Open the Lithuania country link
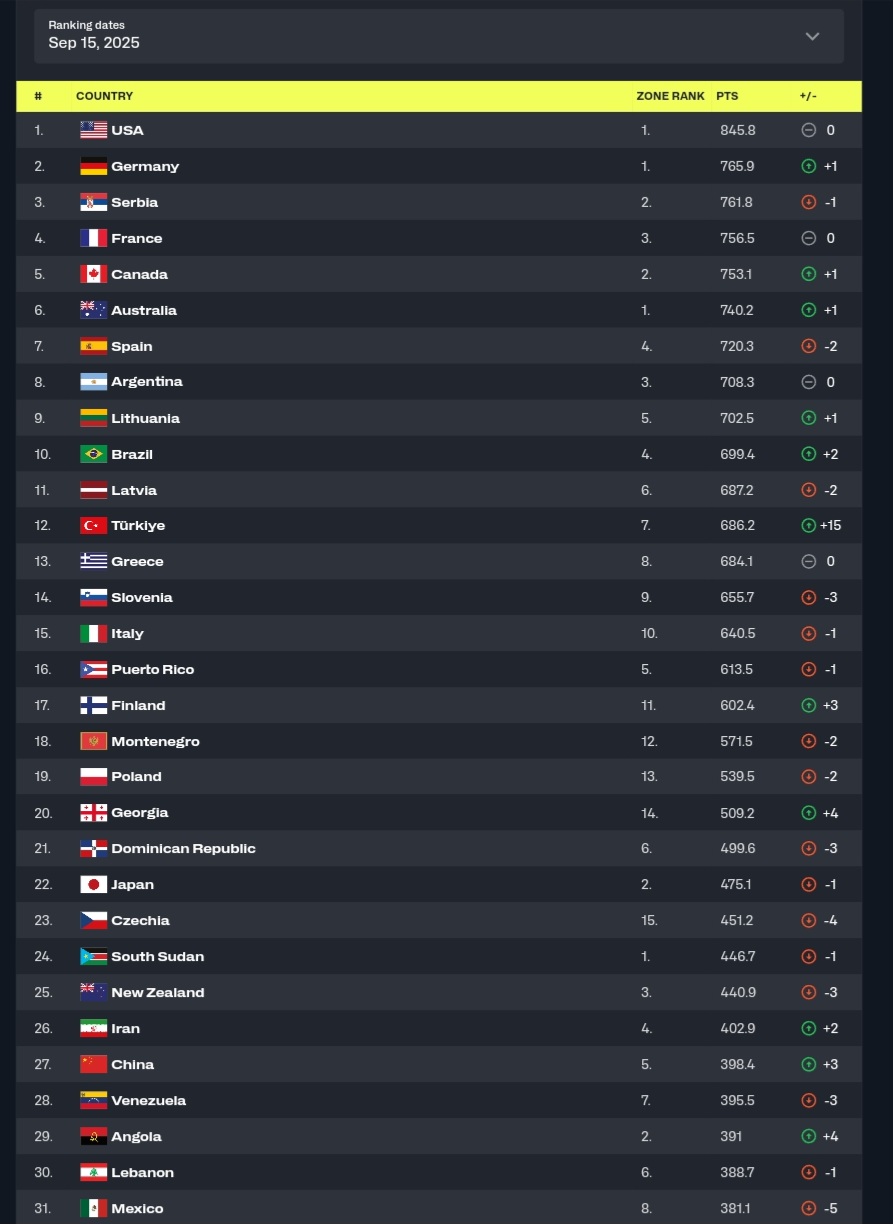 [145, 418]
